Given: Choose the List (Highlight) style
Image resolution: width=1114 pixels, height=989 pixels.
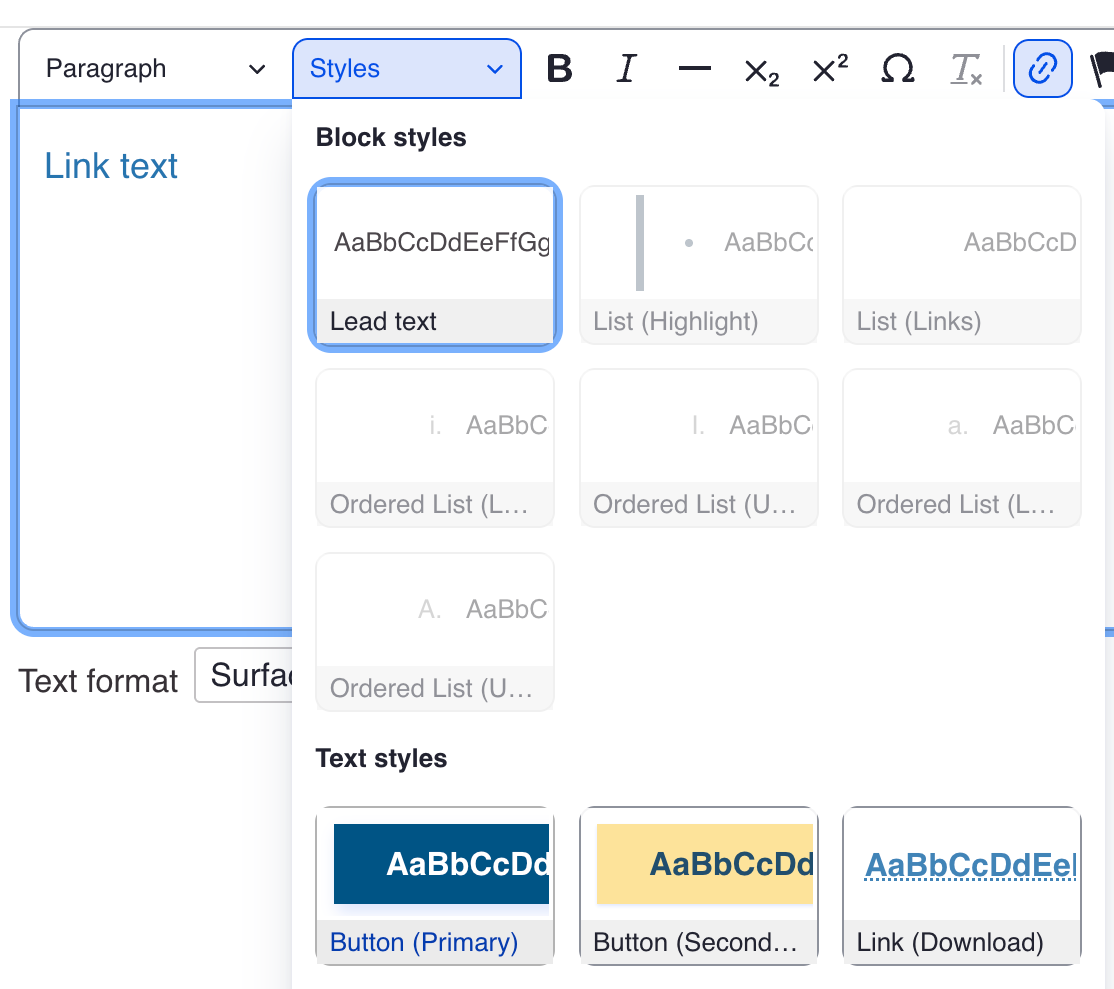Looking at the screenshot, I should pyautogui.click(x=698, y=266).
